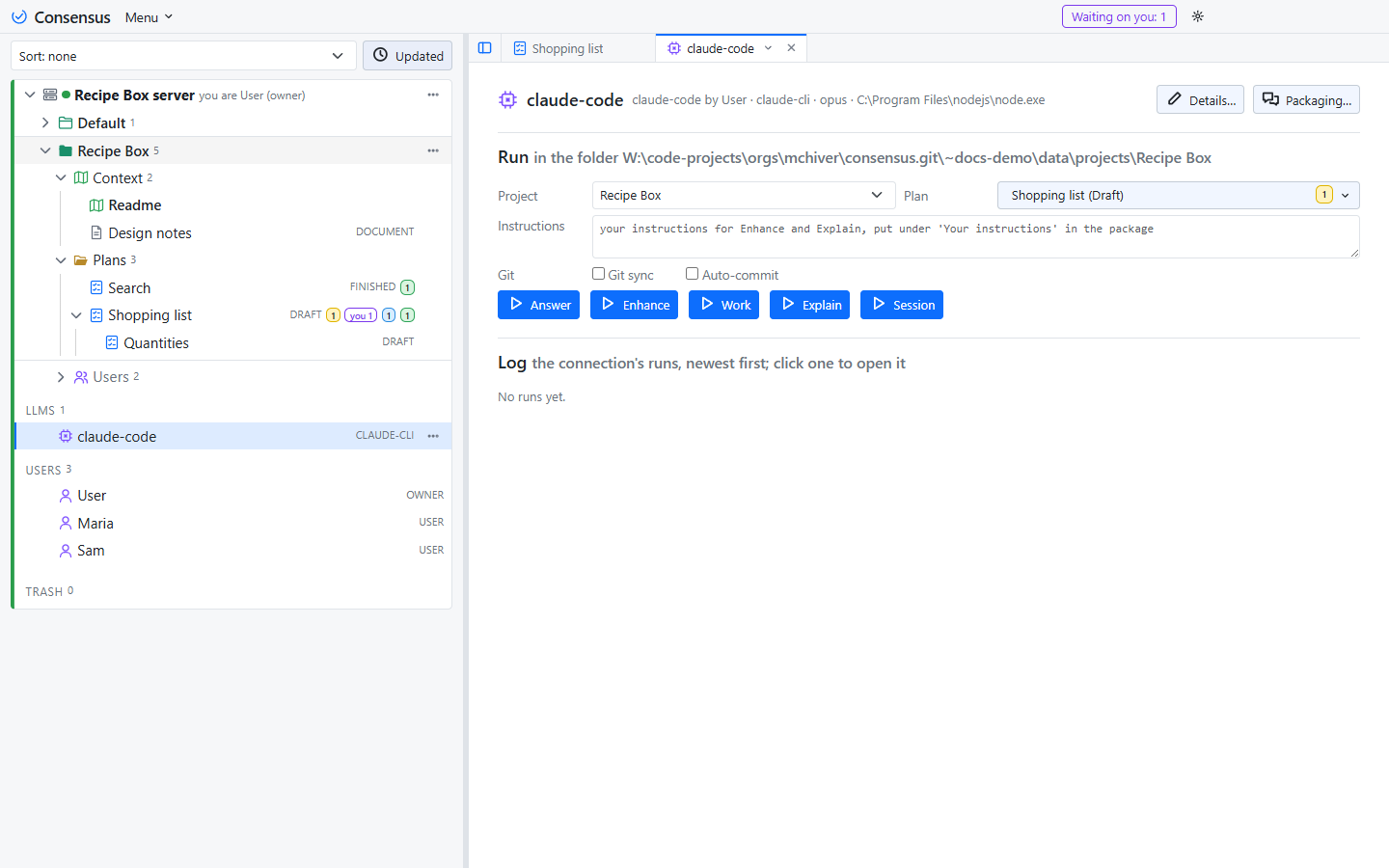Click green badge on Search plan row
This screenshot has height=868, width=1389.
[408, 287]
